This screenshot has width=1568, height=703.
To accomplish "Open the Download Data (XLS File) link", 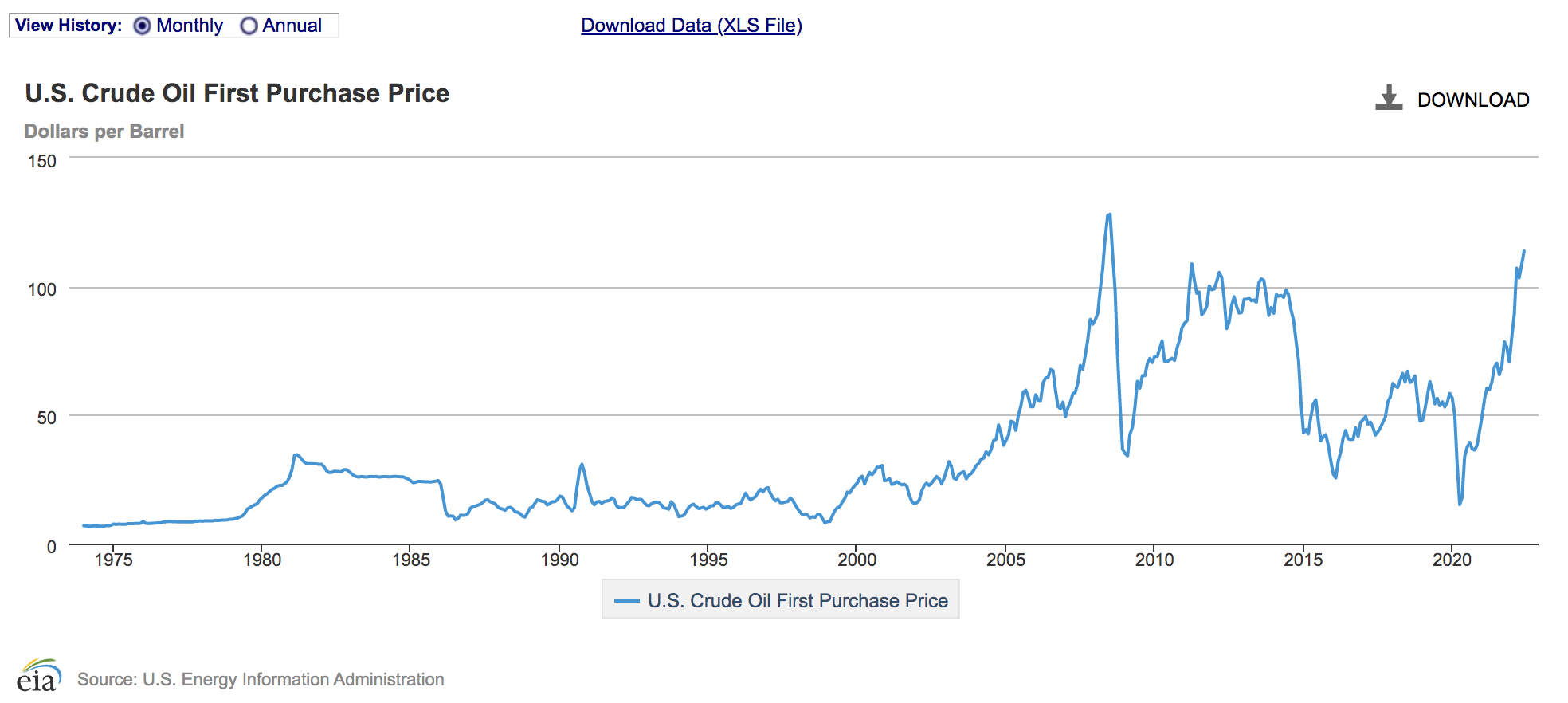I will coord(692,26).
